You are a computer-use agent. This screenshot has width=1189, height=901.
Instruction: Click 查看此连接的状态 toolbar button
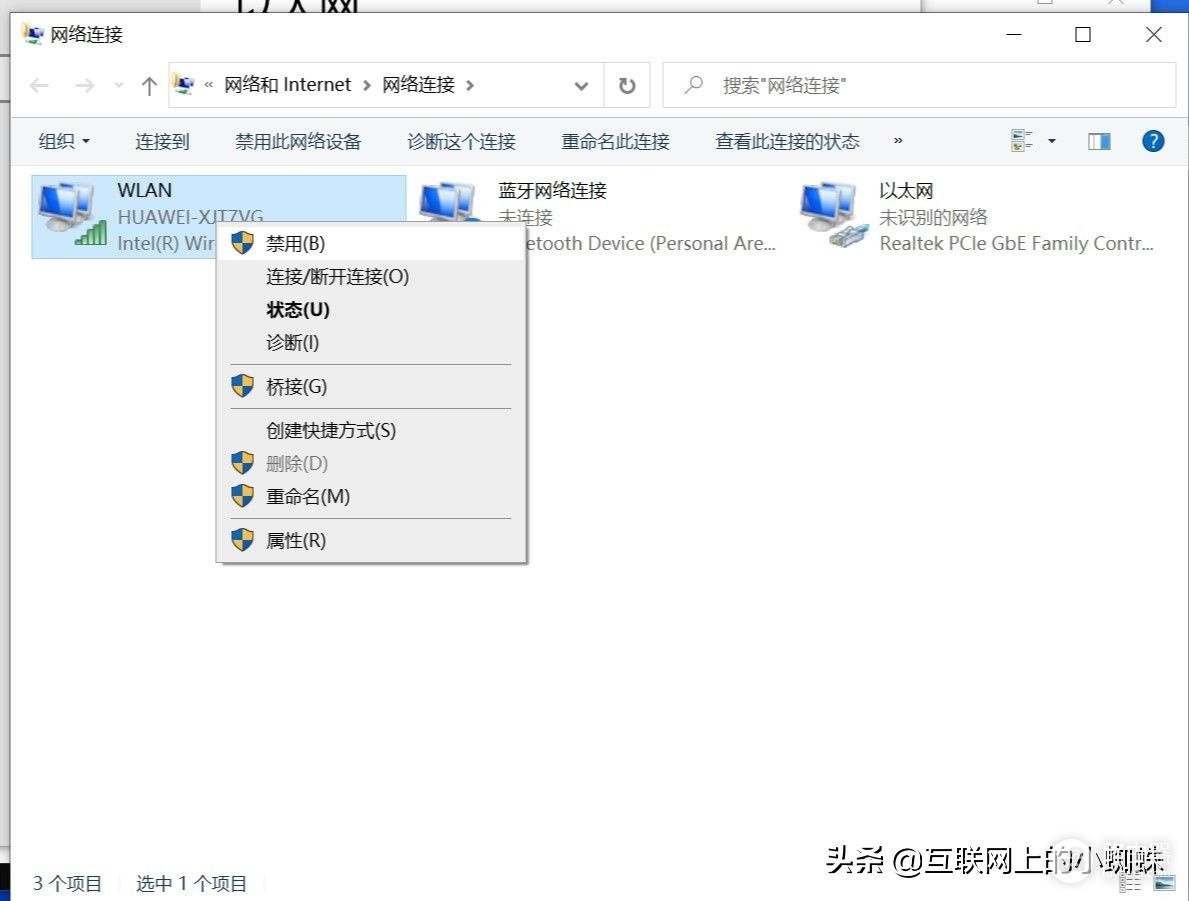(x=787, y=141)
